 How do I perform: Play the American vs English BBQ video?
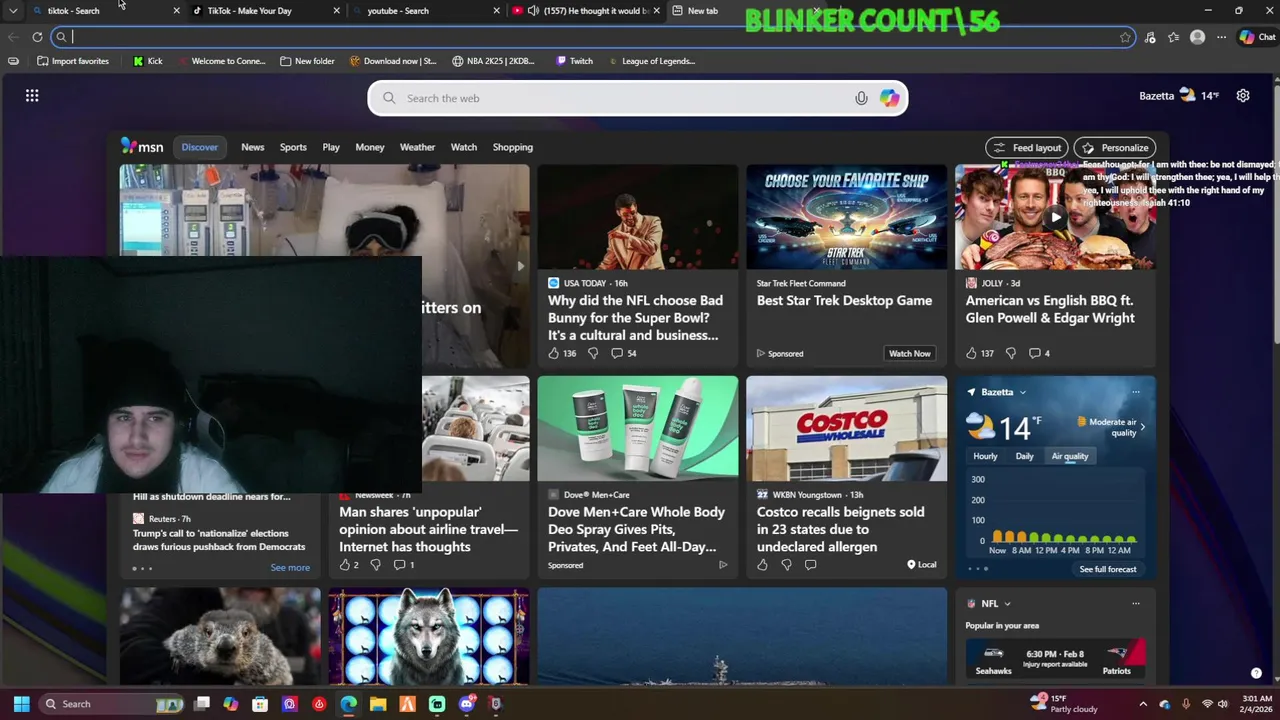1055,217
